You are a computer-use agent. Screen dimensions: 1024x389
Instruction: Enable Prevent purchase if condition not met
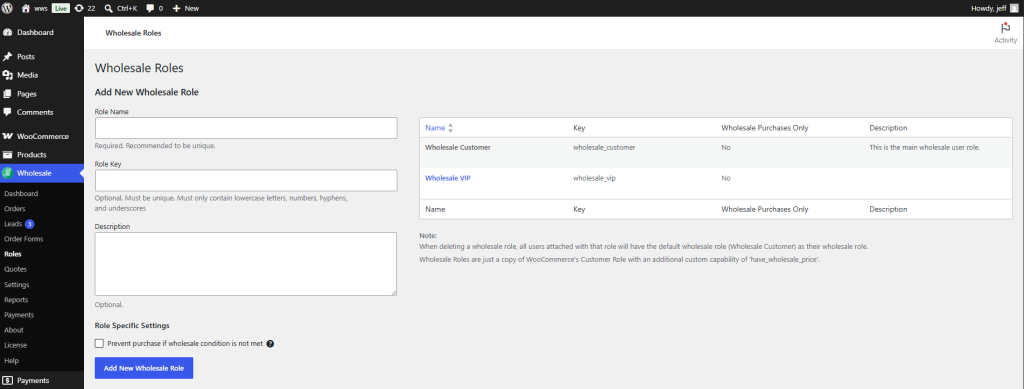(x=99, y=343)
